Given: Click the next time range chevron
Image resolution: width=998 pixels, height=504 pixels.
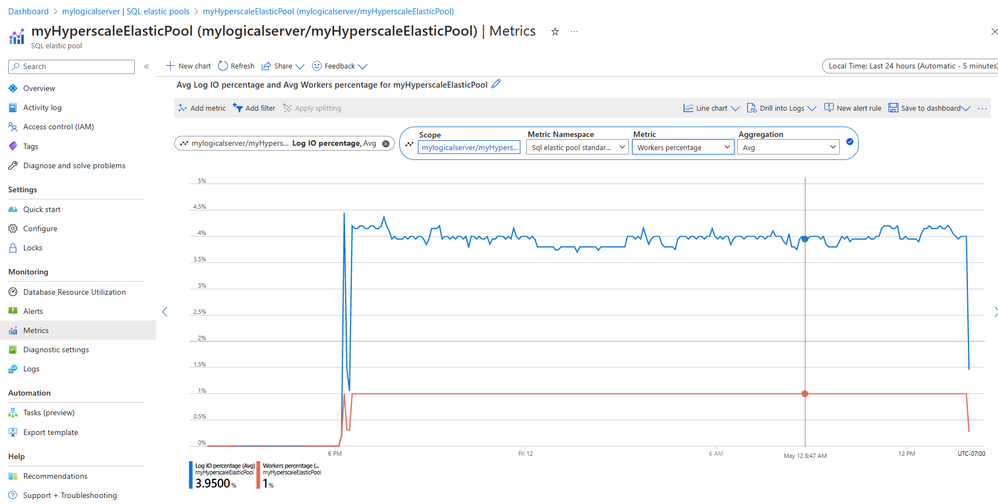Looking at the screenshot, I should point(995,311).
